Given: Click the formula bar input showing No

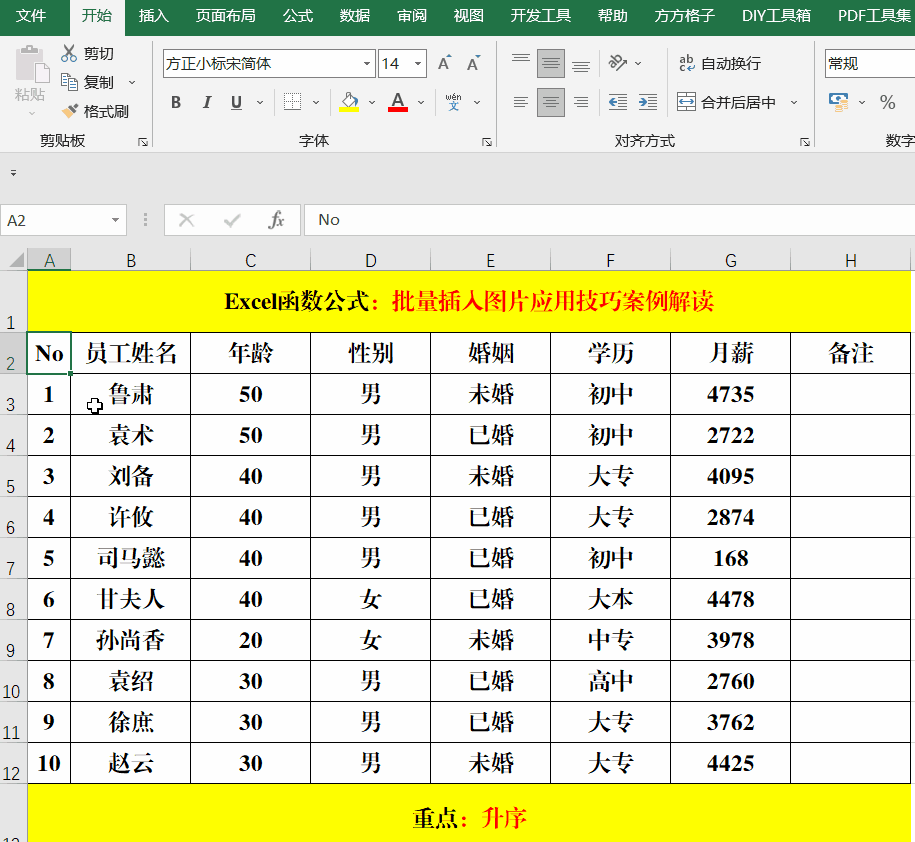Looking at the screenshot, I should (607, 220).
